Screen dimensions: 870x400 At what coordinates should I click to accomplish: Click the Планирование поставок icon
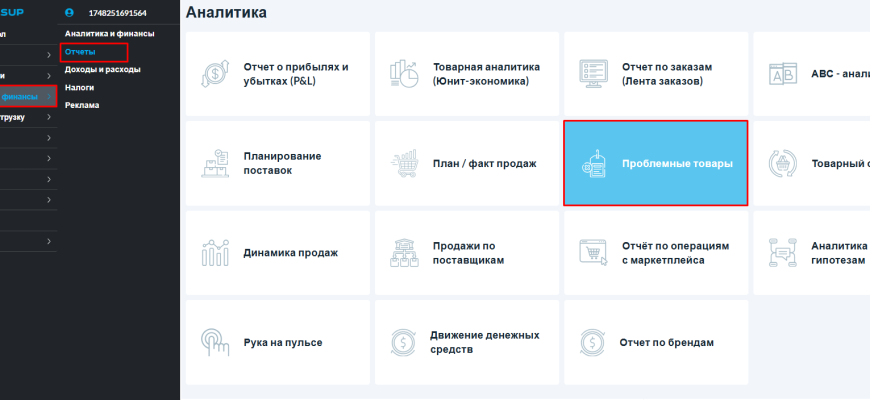tap(215, 163)
